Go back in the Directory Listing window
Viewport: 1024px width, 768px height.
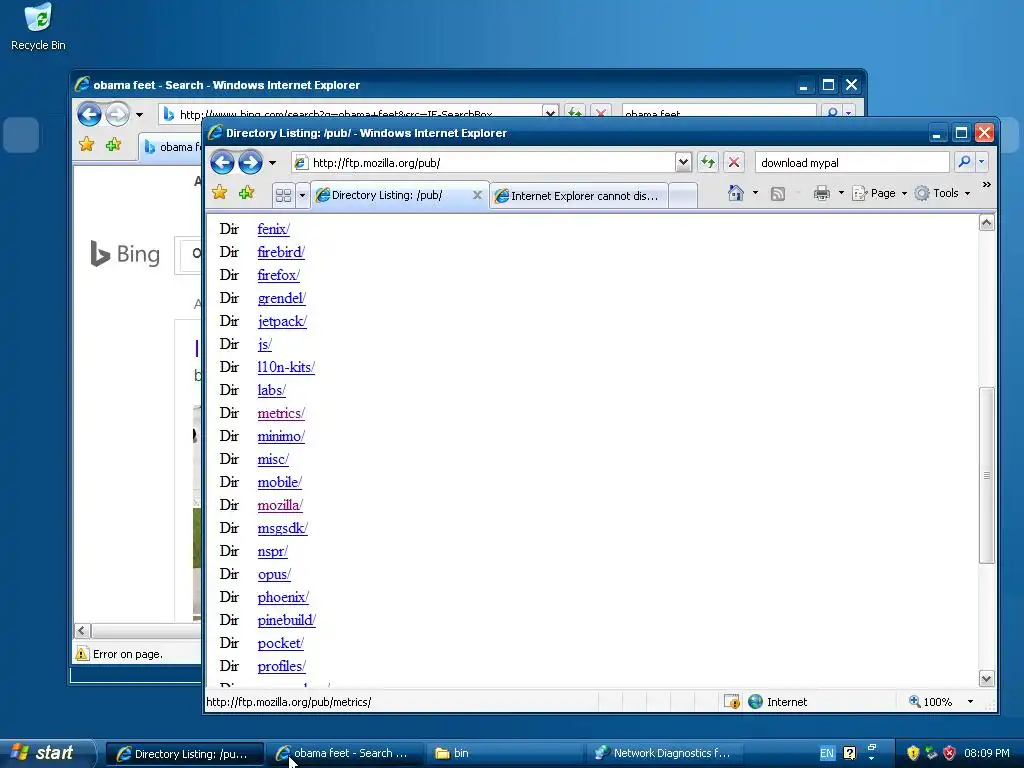tap(222, 163)
